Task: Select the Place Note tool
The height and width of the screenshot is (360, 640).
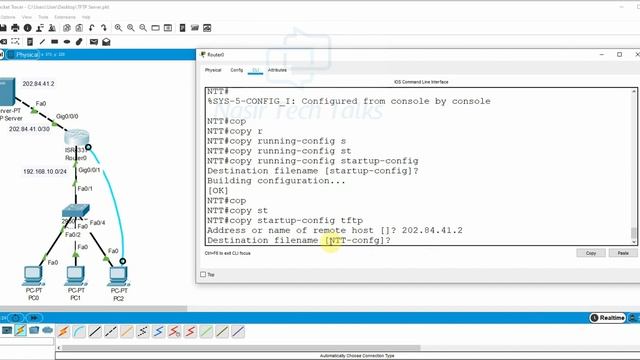Action: click(30, 42)
